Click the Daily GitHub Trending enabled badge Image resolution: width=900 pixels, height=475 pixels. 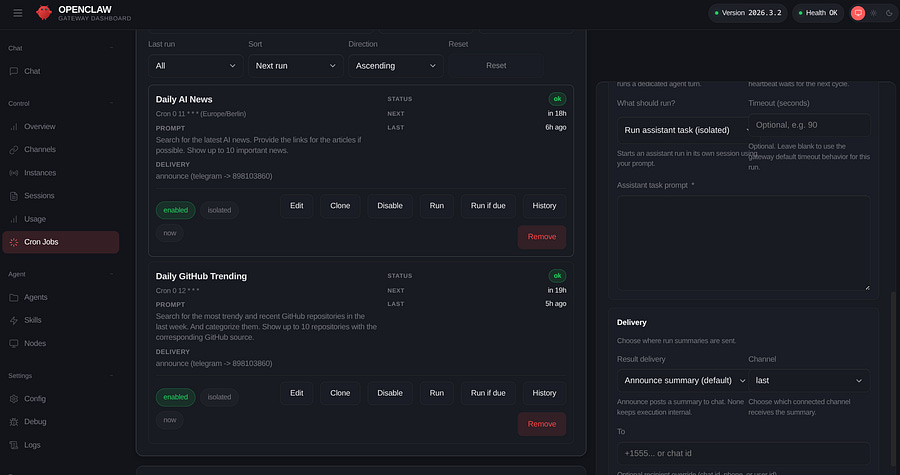tap(176, 397)
